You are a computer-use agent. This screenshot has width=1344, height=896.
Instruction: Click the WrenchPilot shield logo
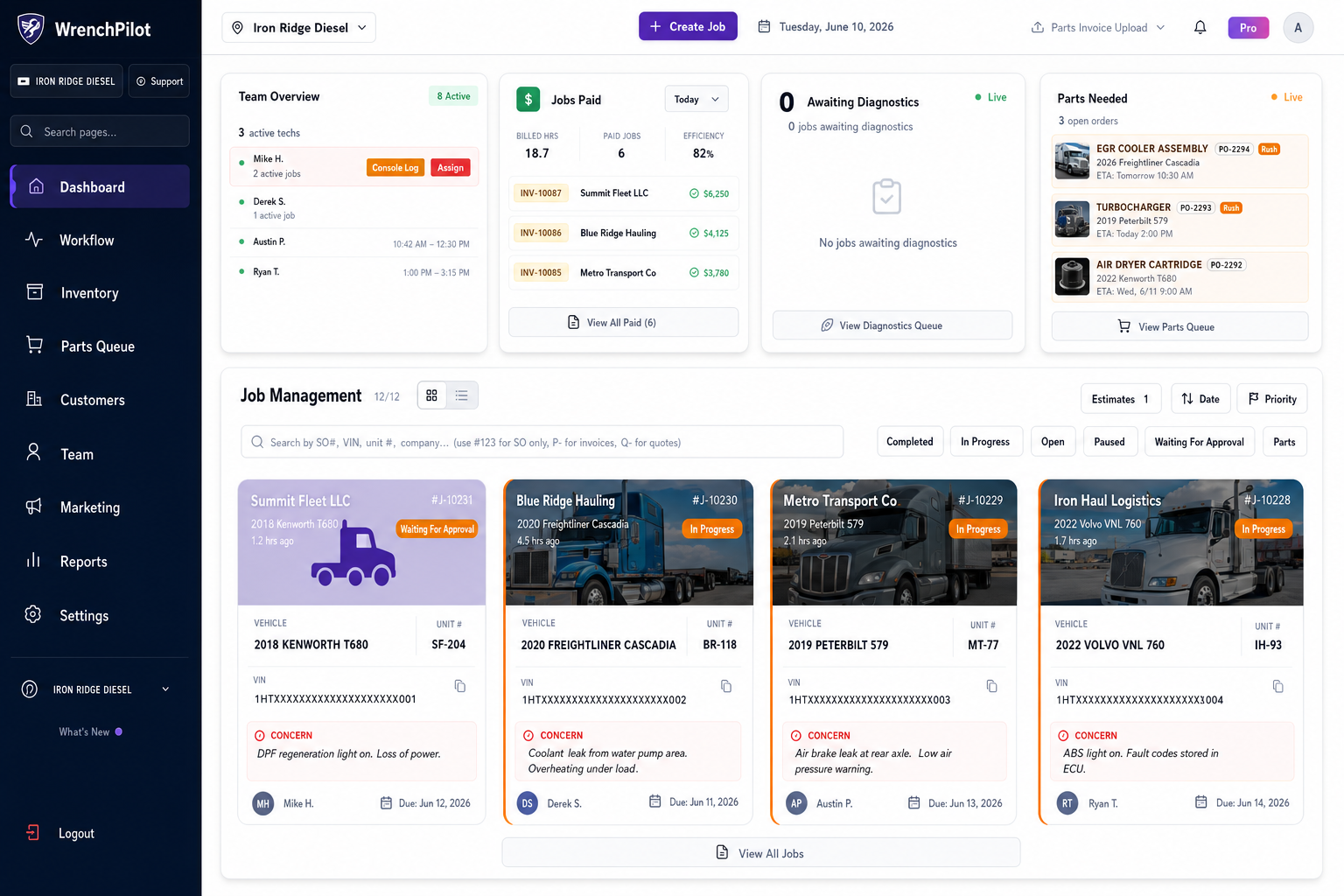(31, 29)
